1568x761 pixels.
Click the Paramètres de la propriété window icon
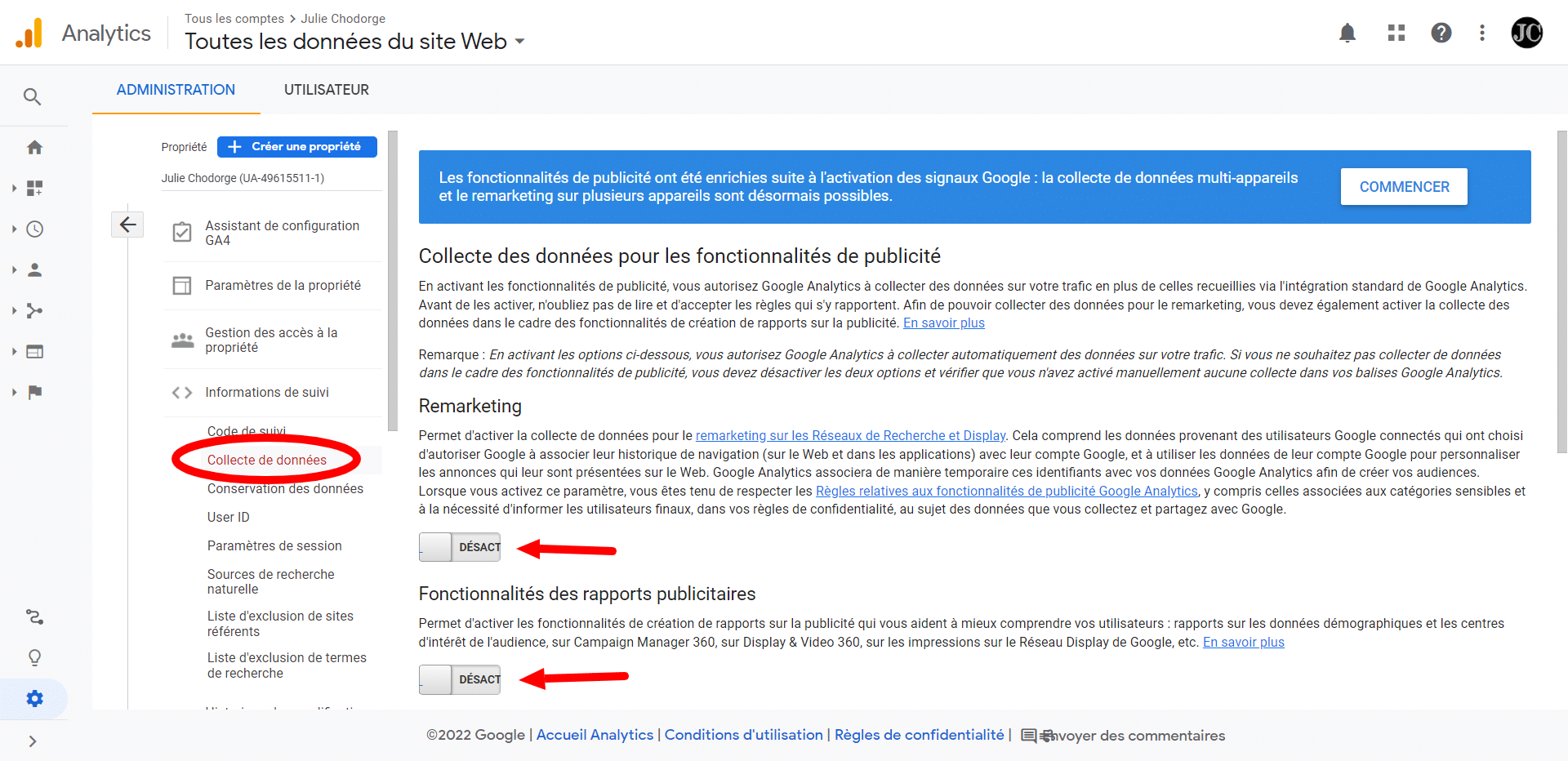click(182, 286)
